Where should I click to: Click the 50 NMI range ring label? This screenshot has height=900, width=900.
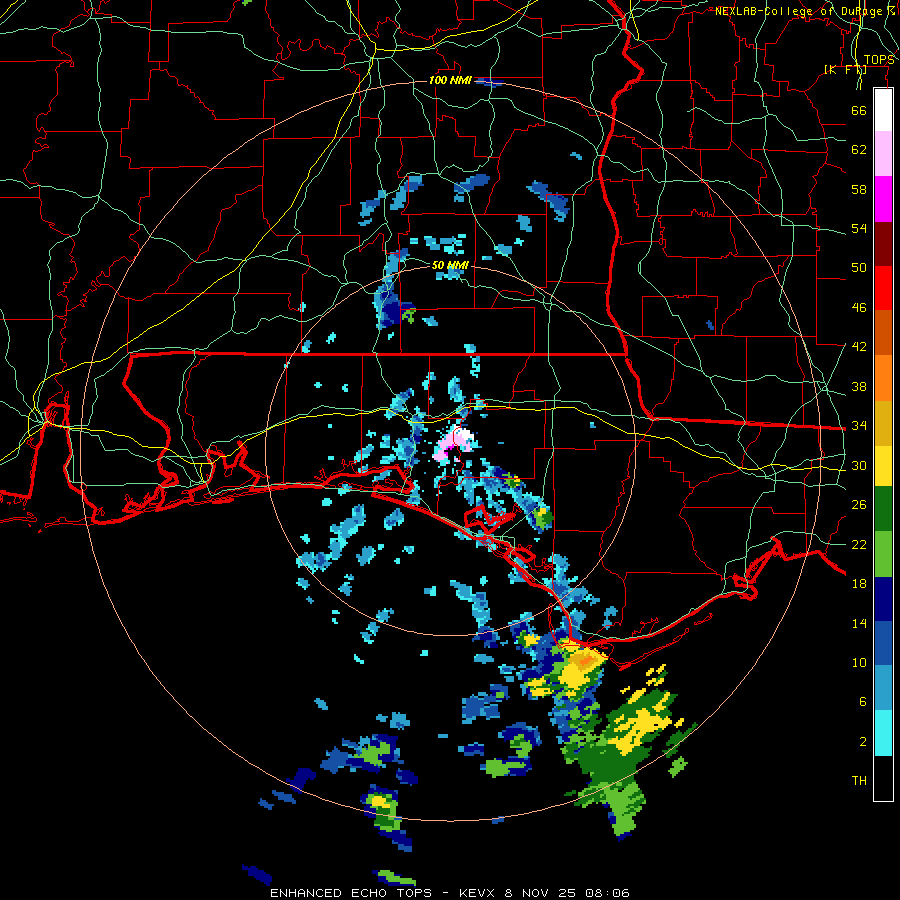click(x=450, y=265)
